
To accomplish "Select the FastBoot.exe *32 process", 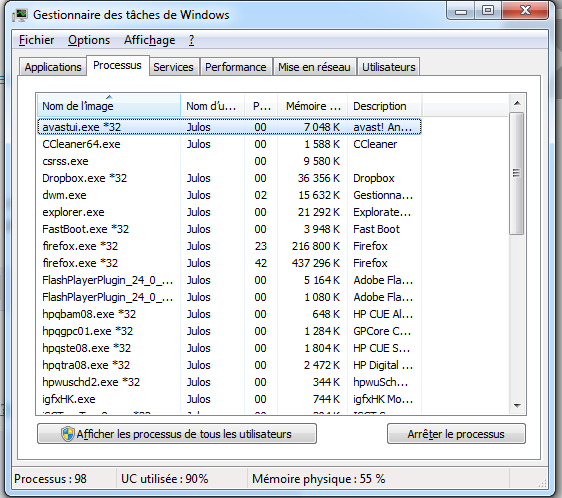I will coord(229,229).
